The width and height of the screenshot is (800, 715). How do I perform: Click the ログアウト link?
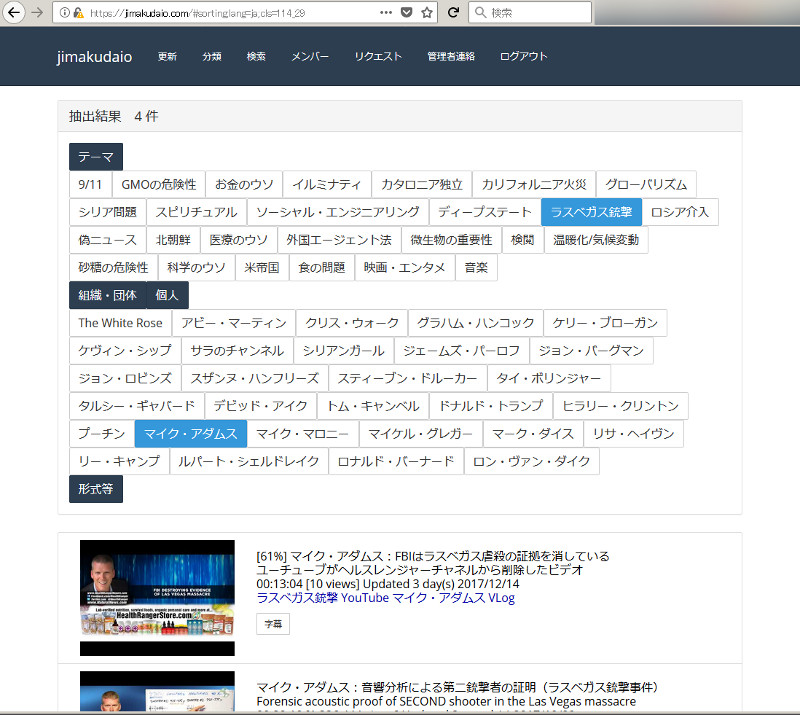click(x=523, y=57)
